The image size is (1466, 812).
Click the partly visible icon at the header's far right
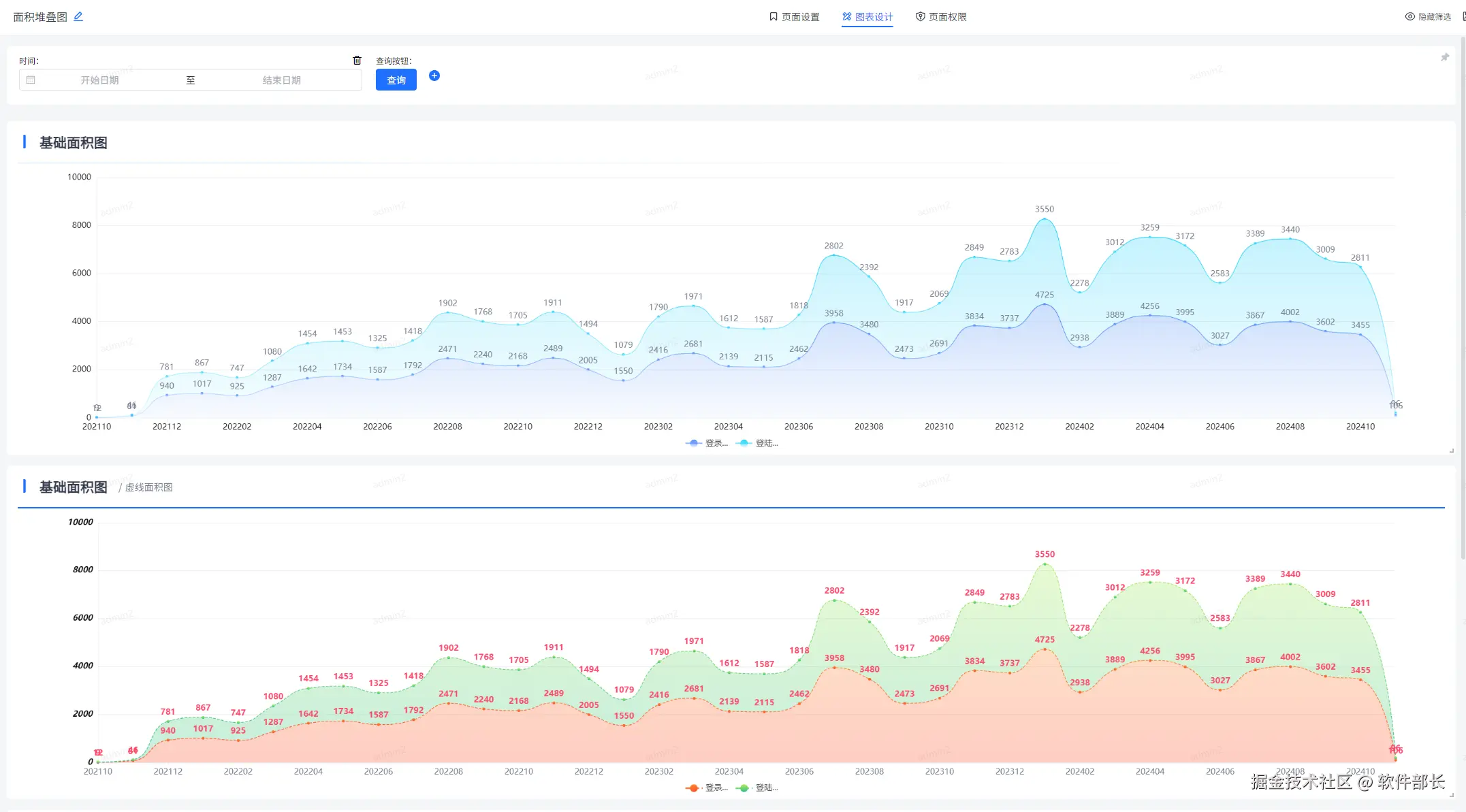point(1463,16)
